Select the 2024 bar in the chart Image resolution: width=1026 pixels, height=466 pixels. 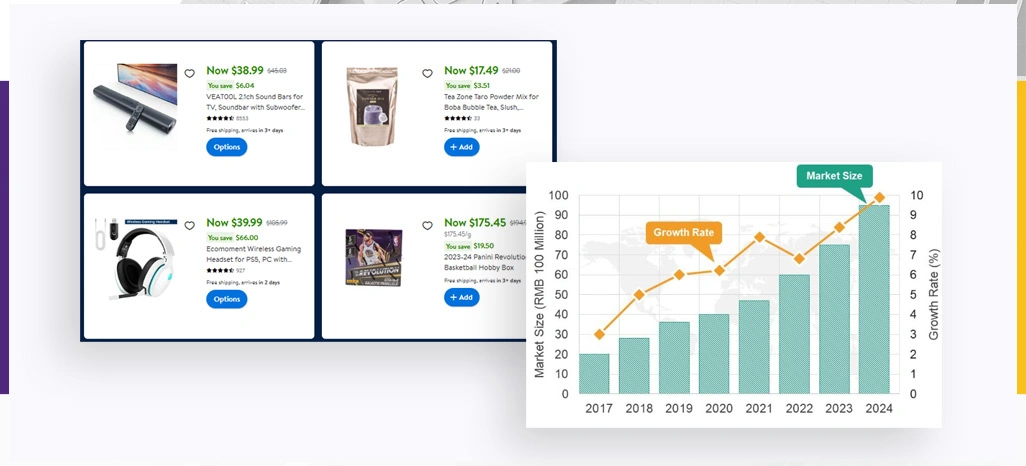(x=874, y=300)
